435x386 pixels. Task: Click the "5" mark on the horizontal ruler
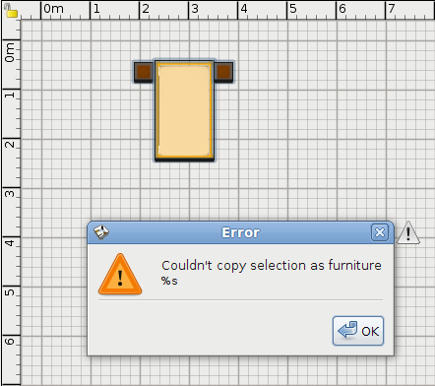pos(293,9)
